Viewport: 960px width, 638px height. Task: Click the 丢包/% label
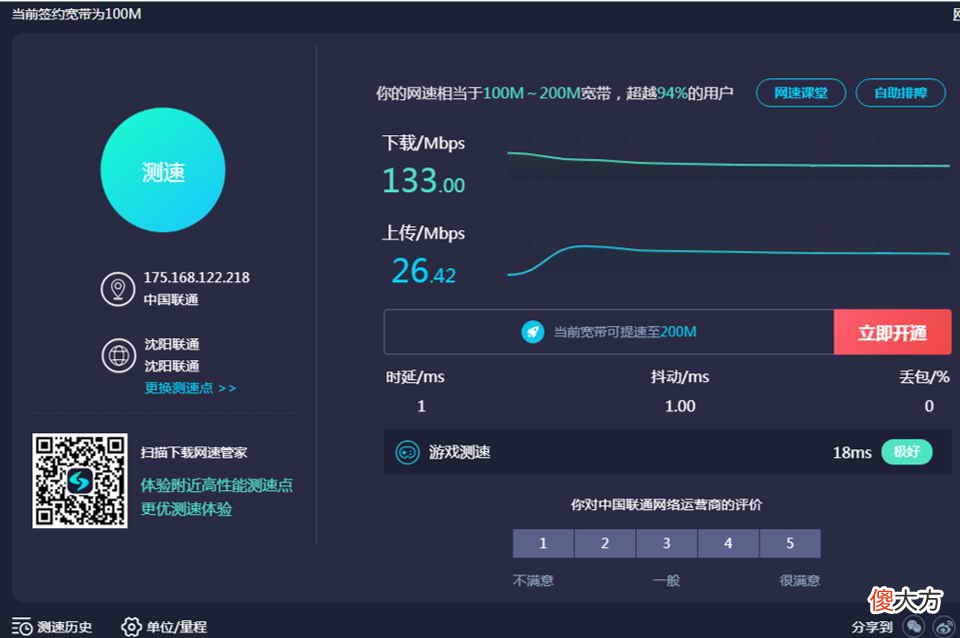tap(924, 377)
